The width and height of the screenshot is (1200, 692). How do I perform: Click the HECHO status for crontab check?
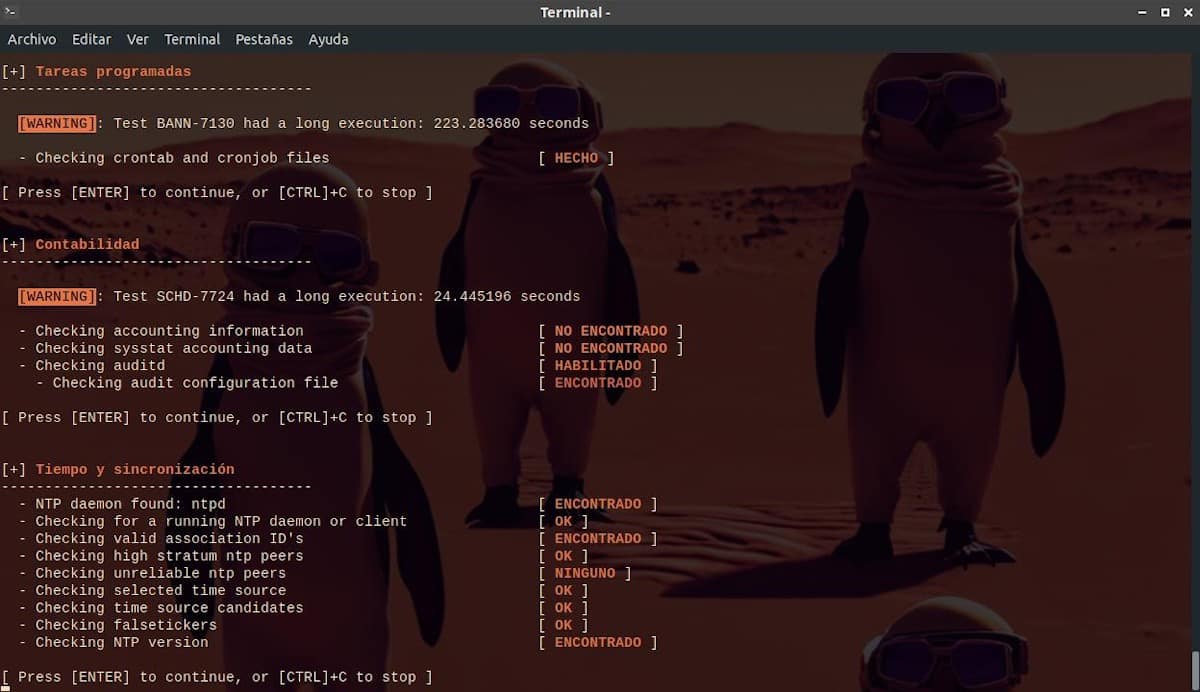[x=576, y=158]
